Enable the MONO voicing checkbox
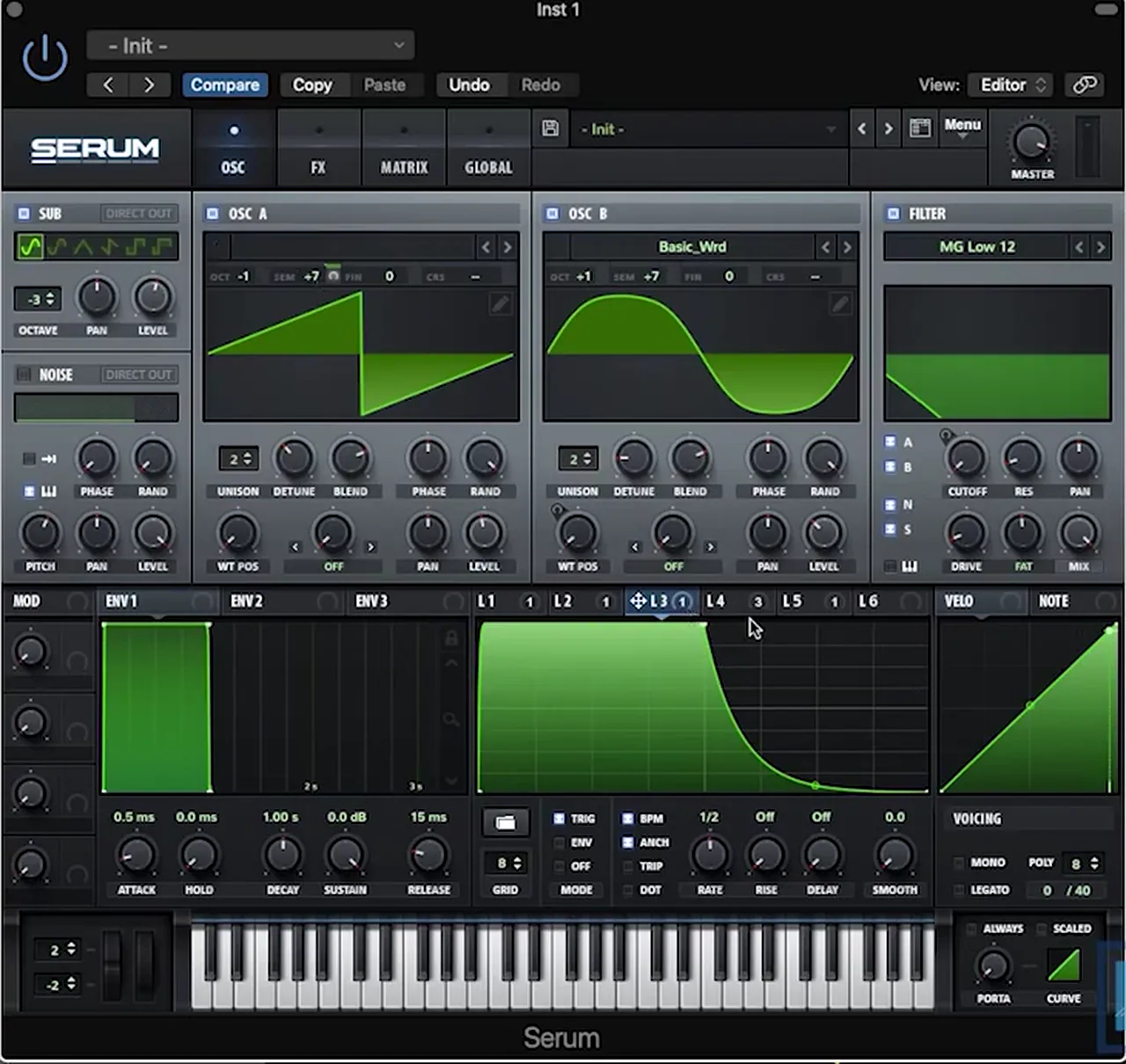The height and width of the screenshot is (1064, 1126). pos(959,863)
